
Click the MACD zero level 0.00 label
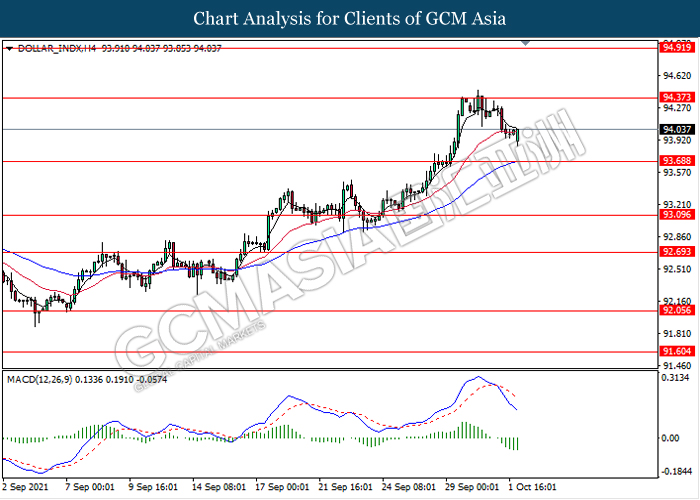(671, 438)
